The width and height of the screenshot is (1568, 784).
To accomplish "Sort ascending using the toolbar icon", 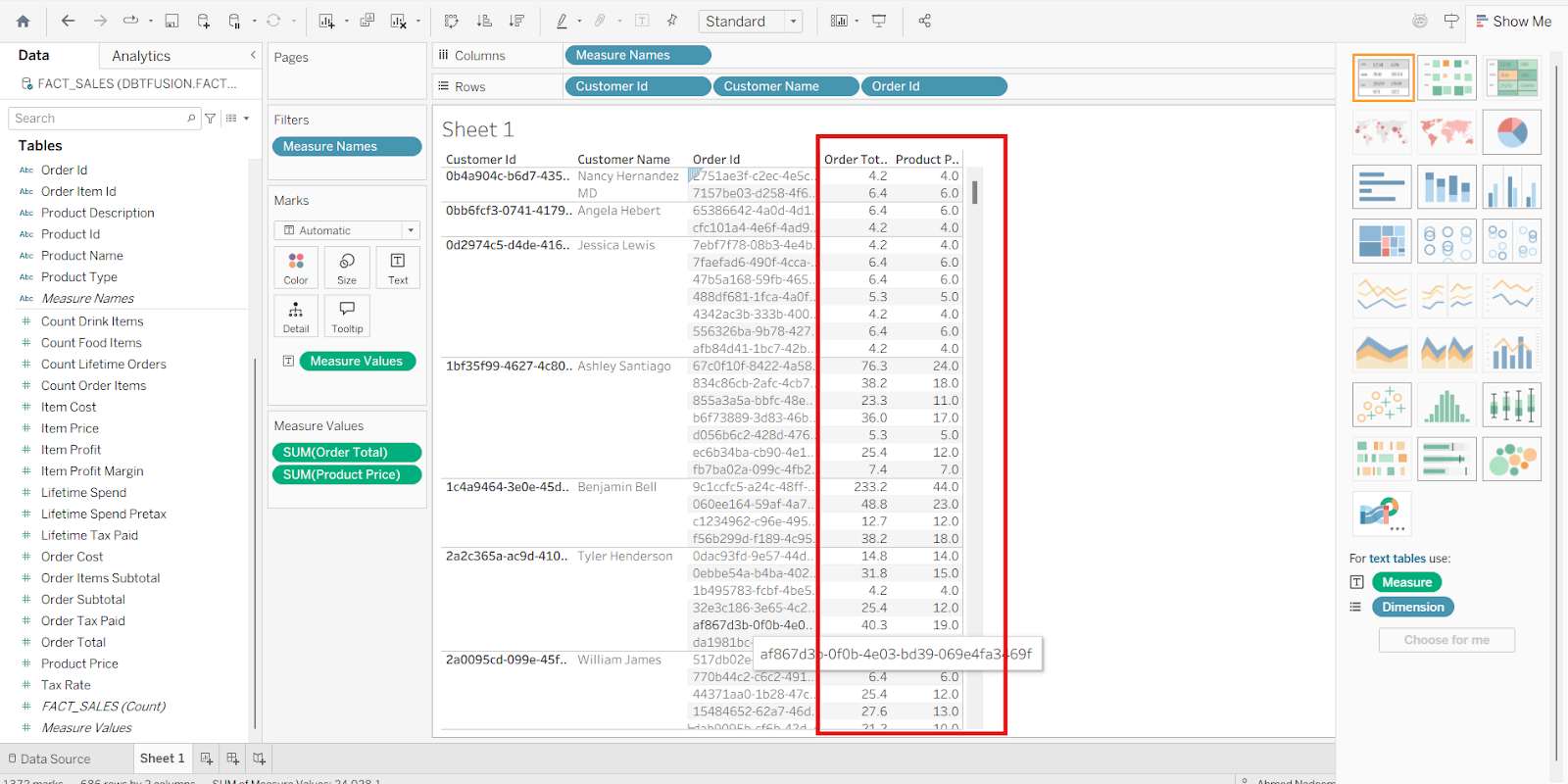I will (483, 21).
